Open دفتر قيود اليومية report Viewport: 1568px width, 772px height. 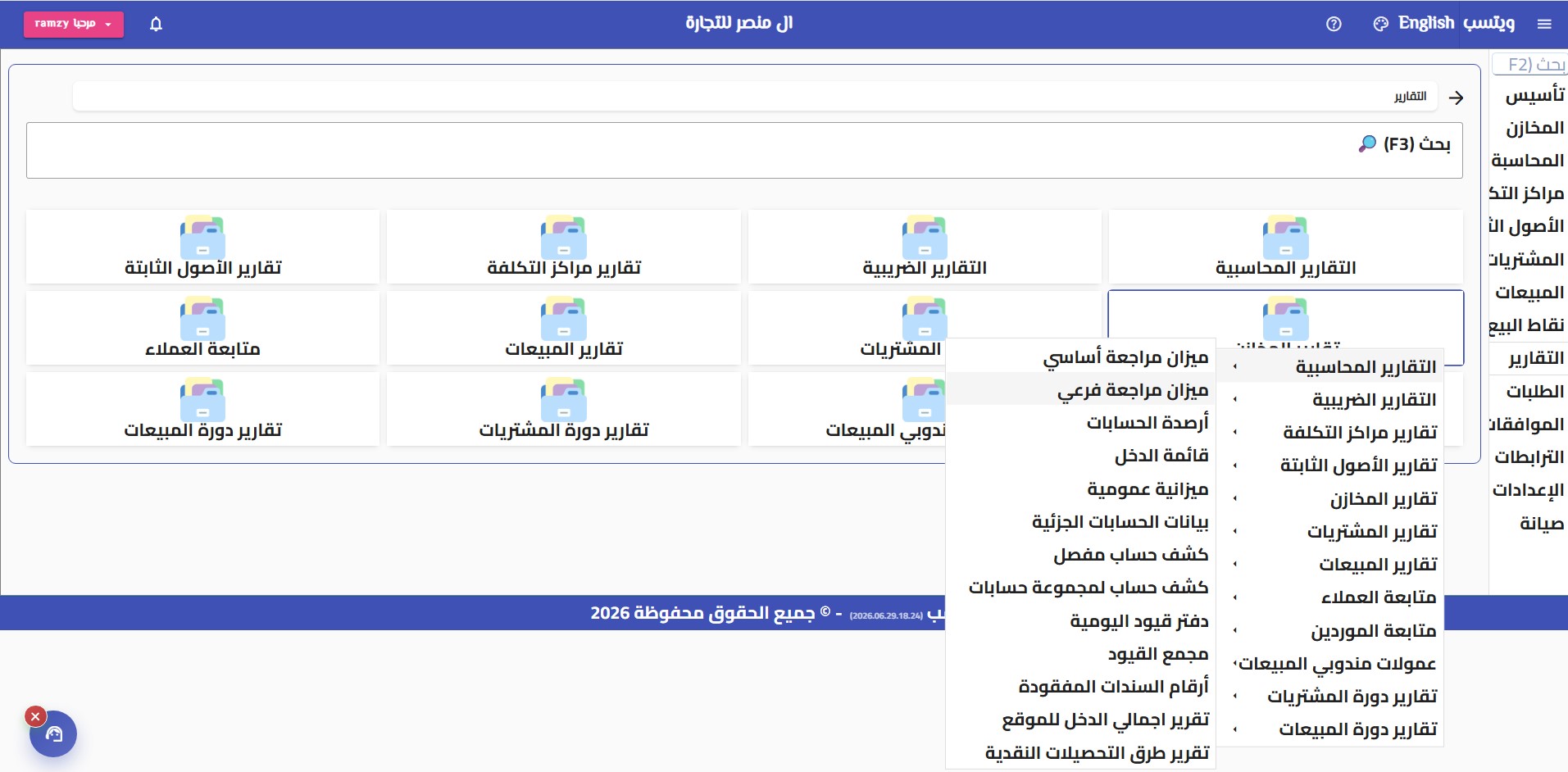click(x=1080, y=621)
